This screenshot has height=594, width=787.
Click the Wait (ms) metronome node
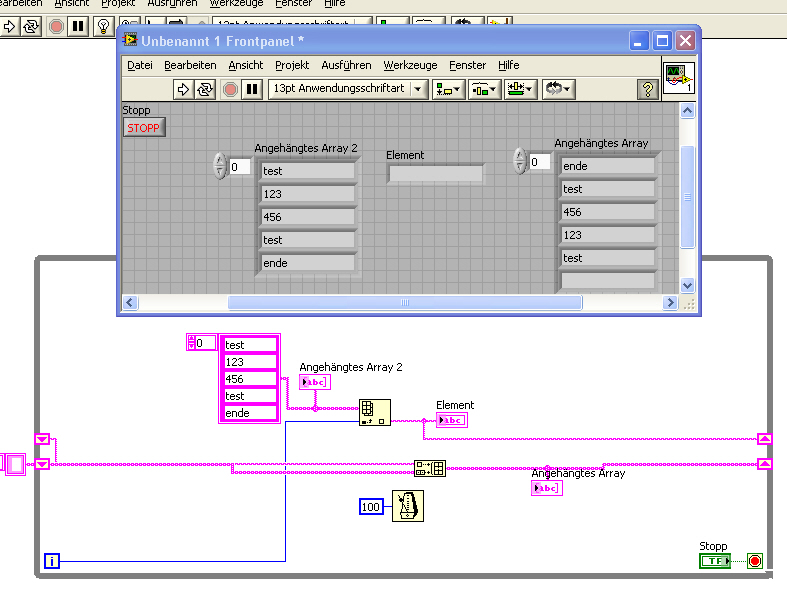(408, 506)
